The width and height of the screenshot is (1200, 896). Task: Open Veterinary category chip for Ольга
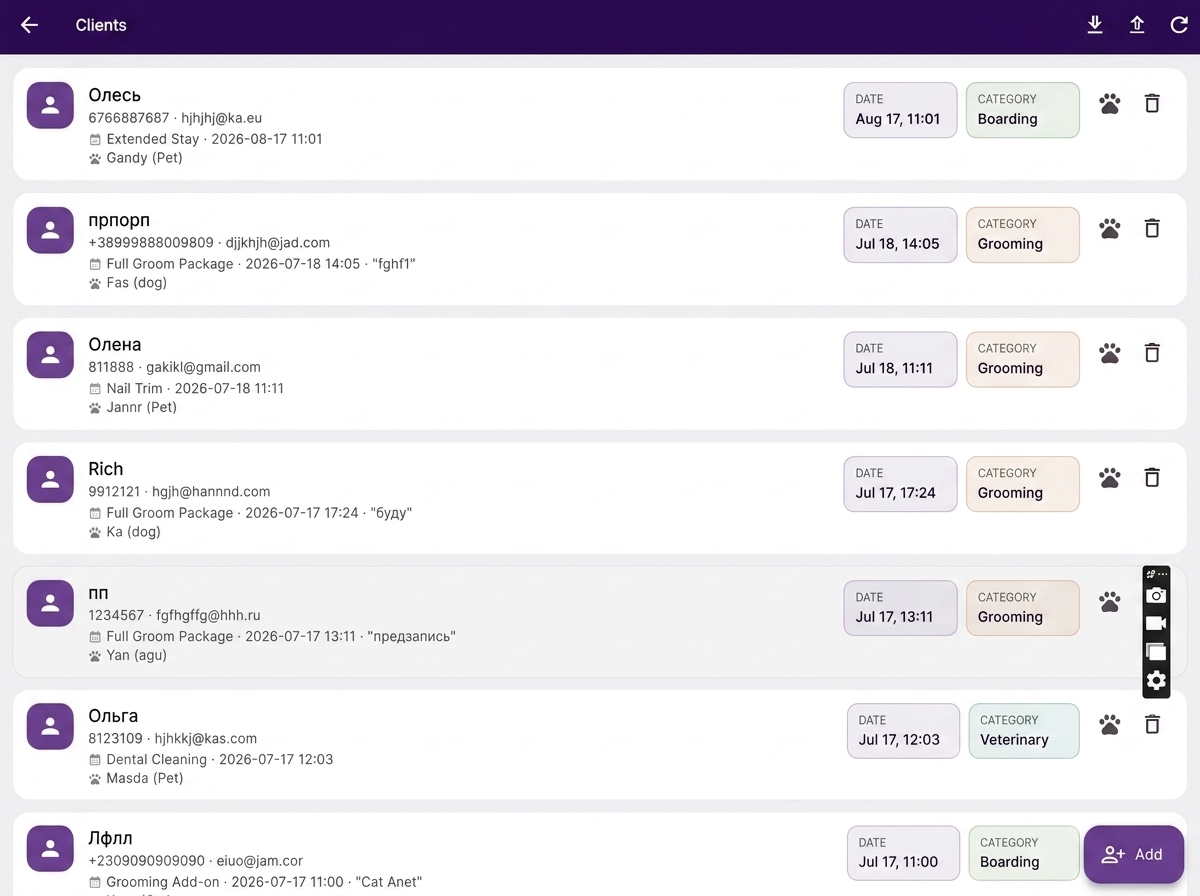pyautogui.click(x=1024, y=731)
